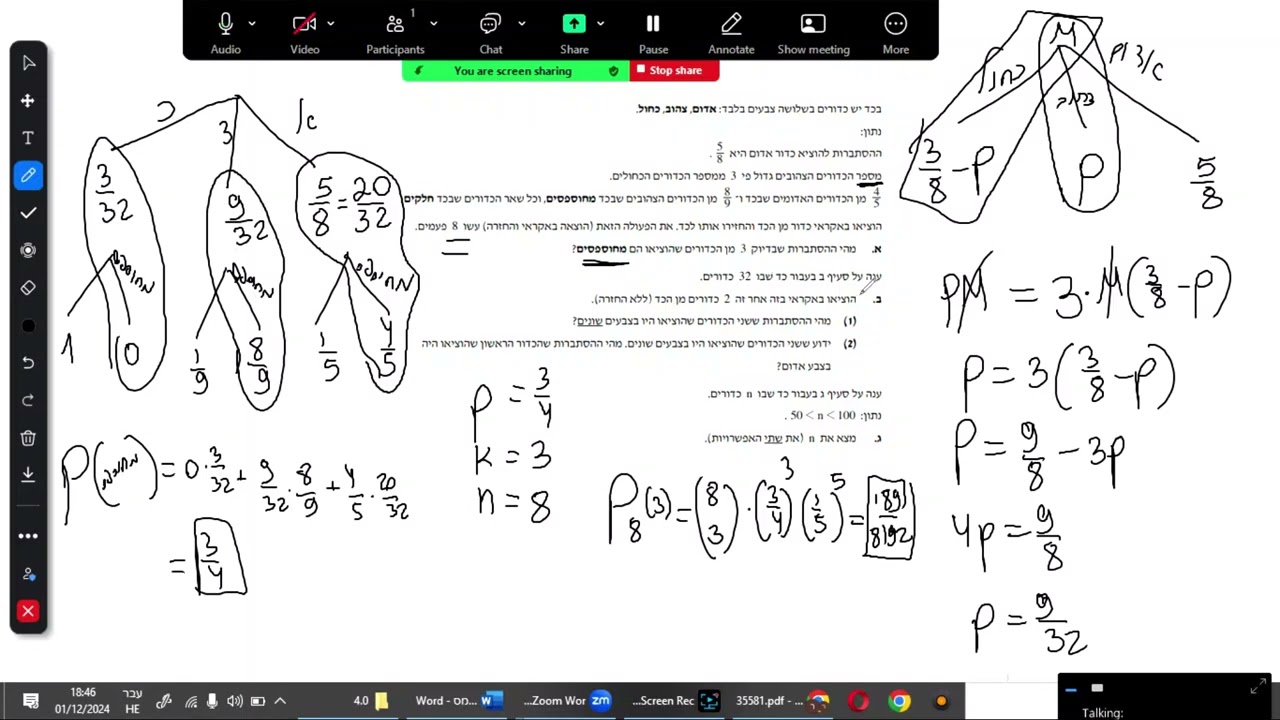Redo the annotation
The width and height of the screenshot is (1280, 720).
coord(28,400)
